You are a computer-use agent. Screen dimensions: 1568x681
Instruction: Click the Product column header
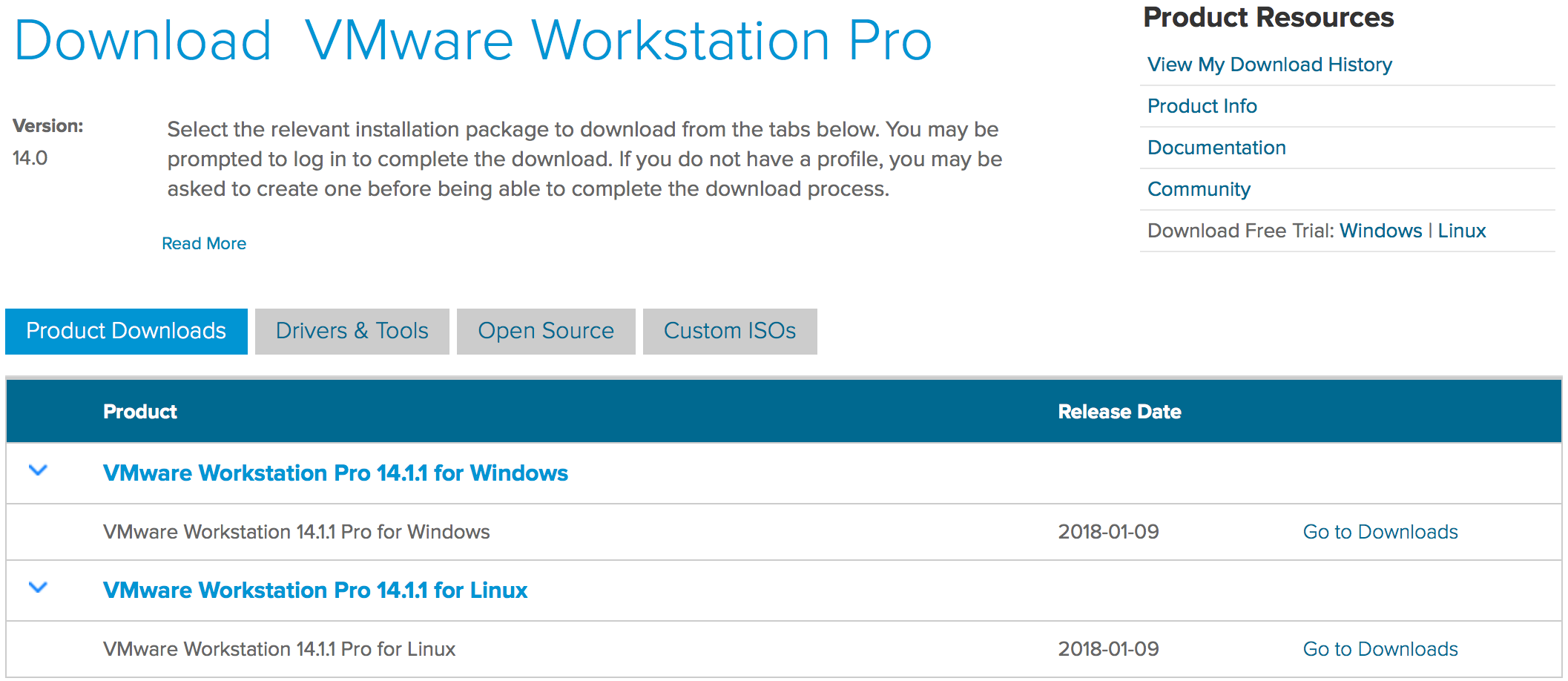pyautogui.click(x=140, y=412)
